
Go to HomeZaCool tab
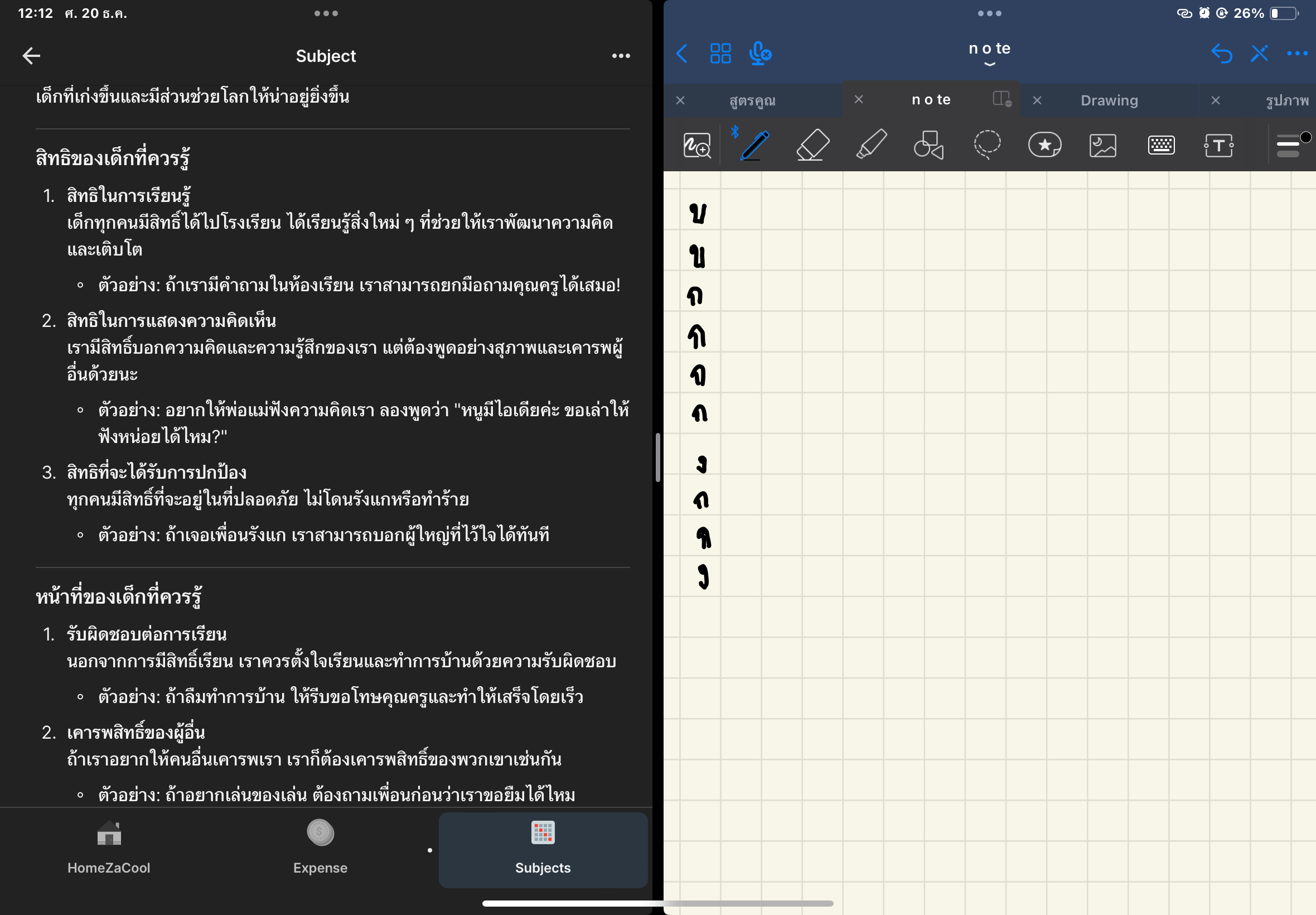pos(109,850)
